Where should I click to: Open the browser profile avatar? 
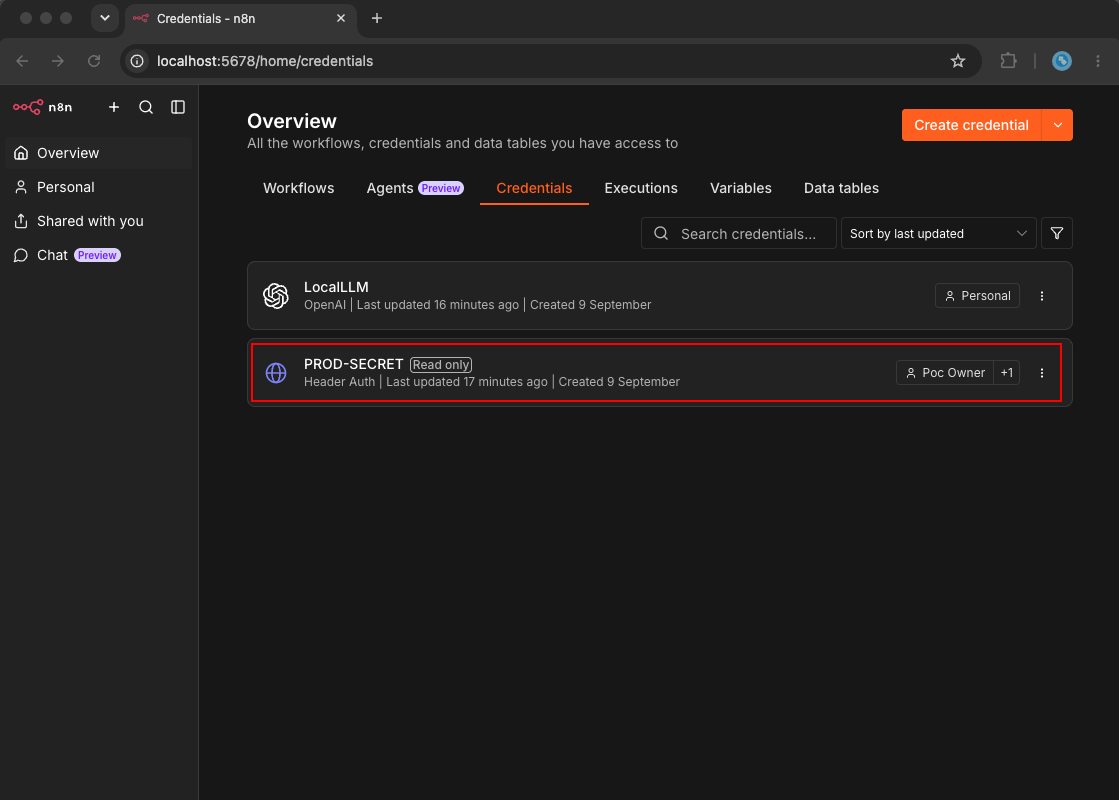[x=1061, y=61]
